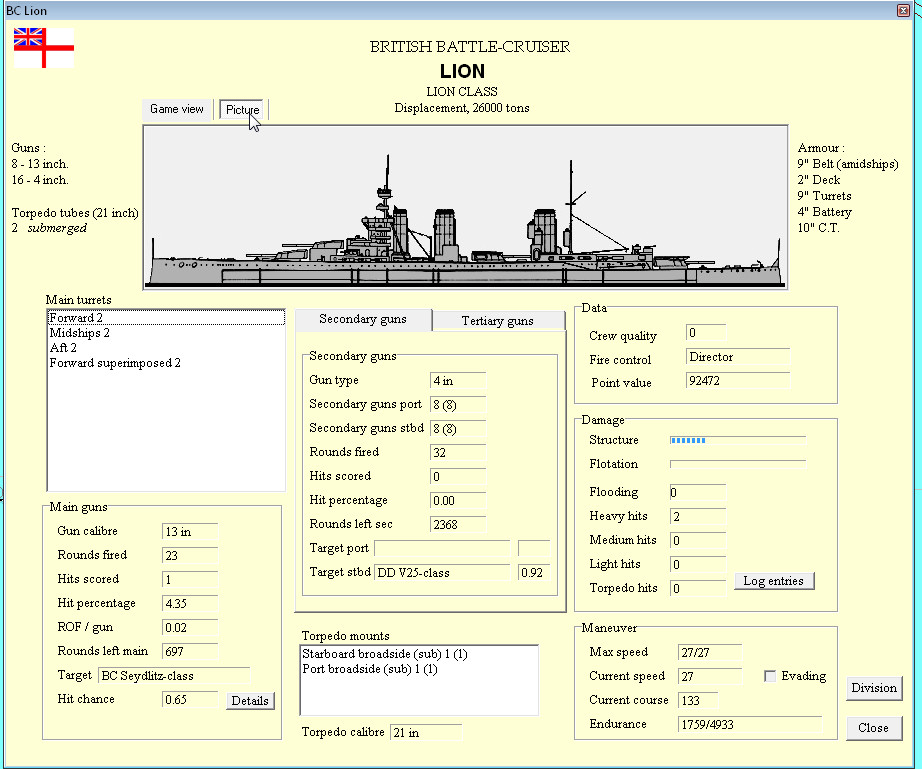The image size is (922, 769).
Task: Close the BC Lion window
Action: (904, 10)
